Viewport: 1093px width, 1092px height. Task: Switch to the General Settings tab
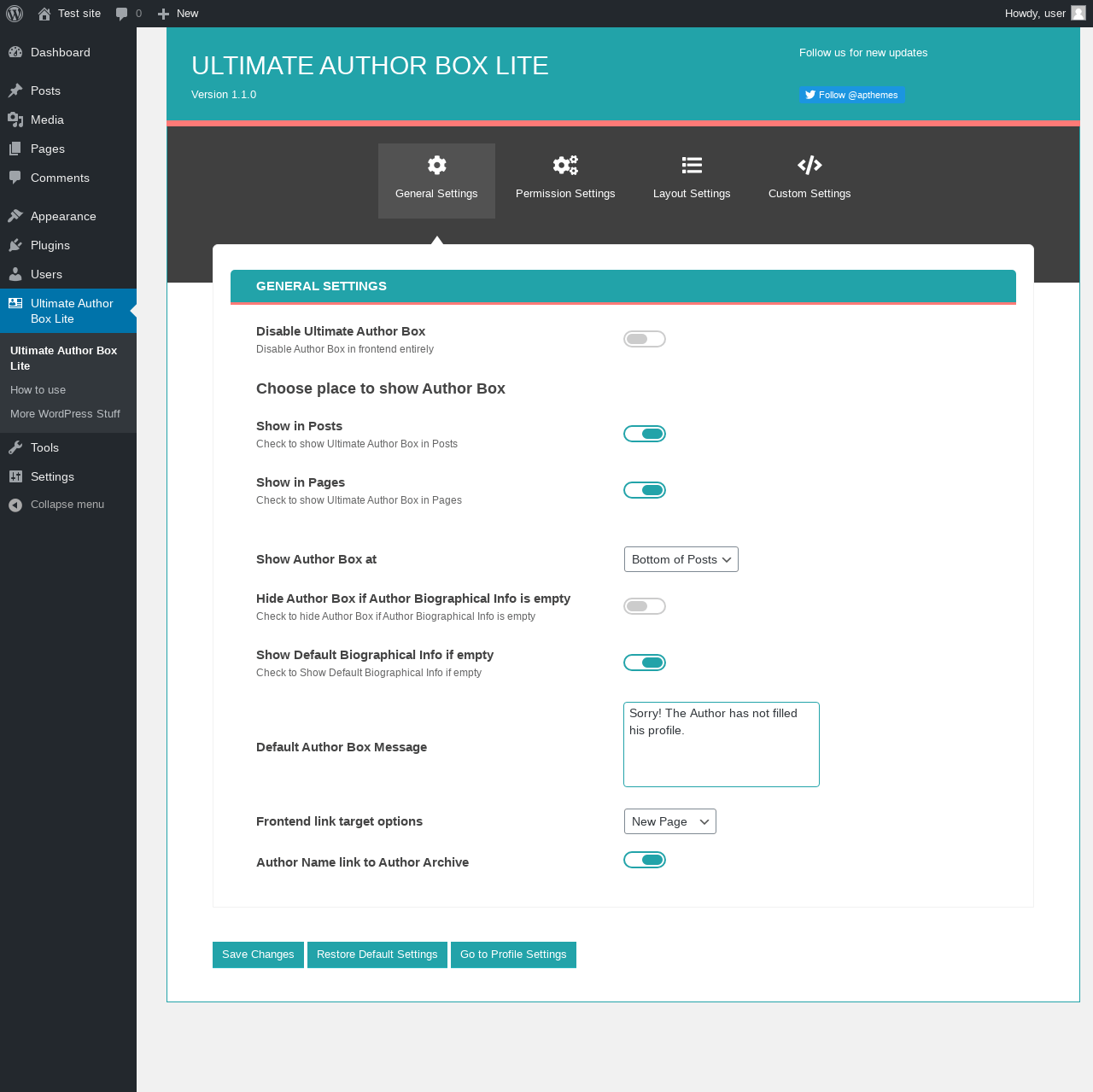click(436, 181)
